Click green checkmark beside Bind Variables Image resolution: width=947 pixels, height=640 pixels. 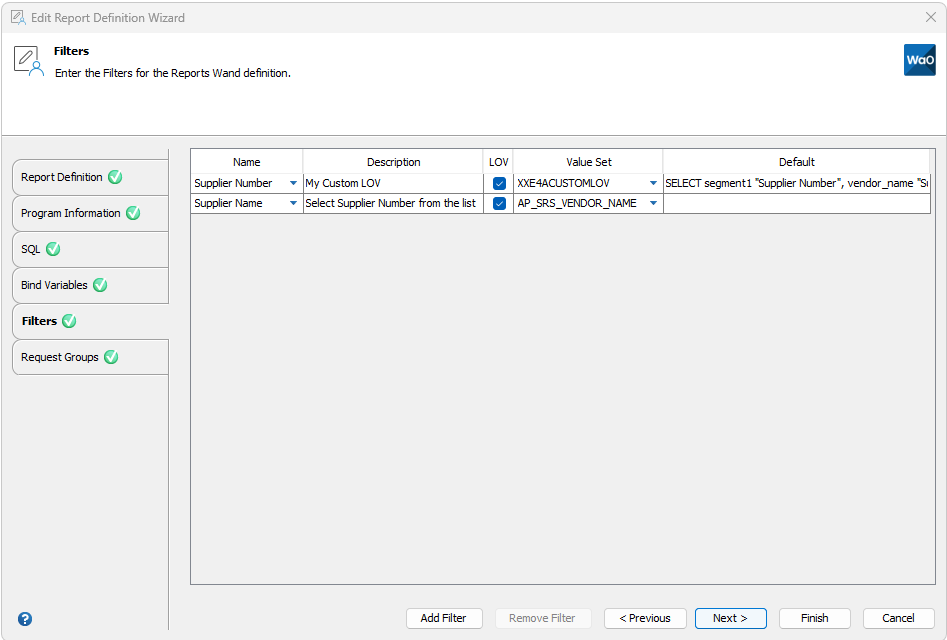pyautogui.click(x=100, y=285)
